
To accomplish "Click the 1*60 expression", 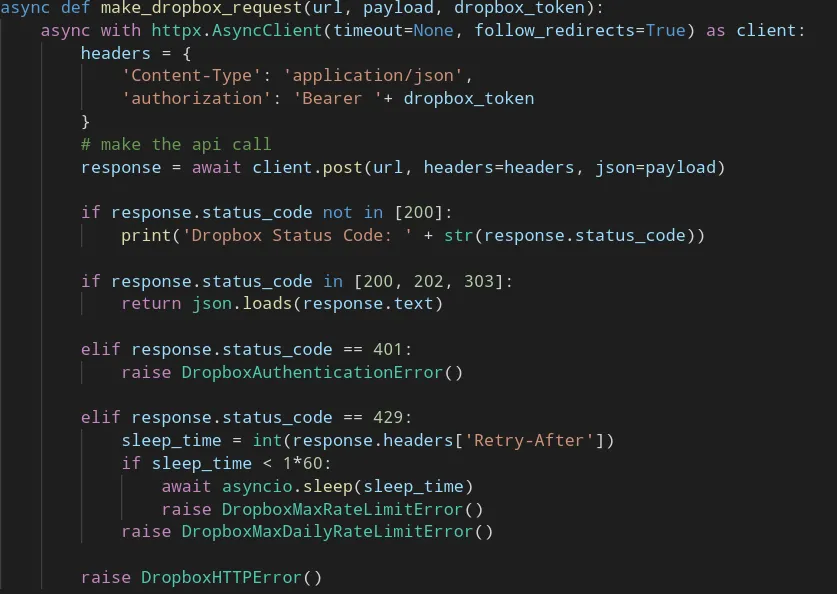I will pos(303,463).
